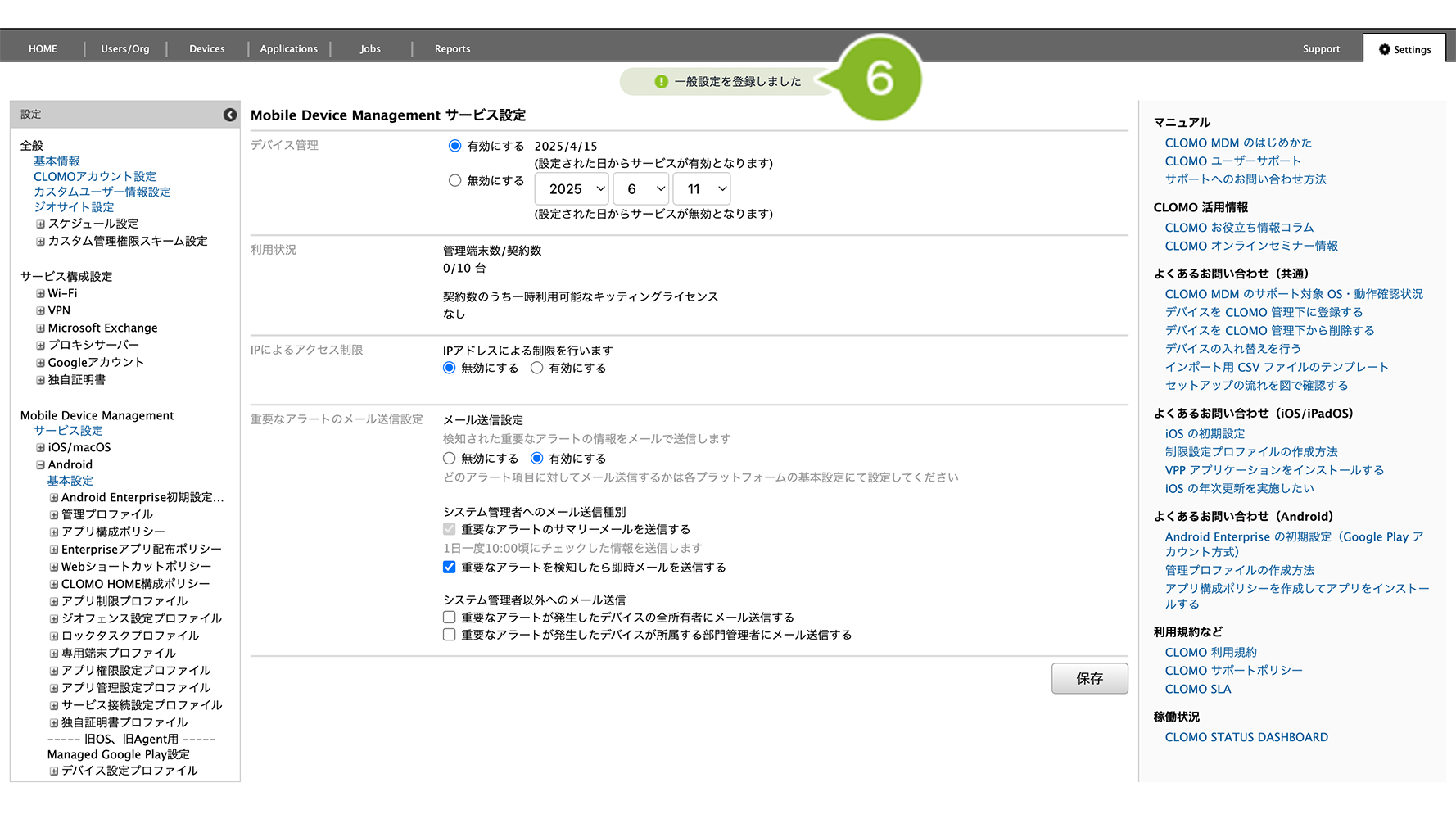The height and width of the screenshot is (819, 1456).
Task: Collapse the Android tree node minus icon
Action: pyautogui.click(x=40, y=464)
